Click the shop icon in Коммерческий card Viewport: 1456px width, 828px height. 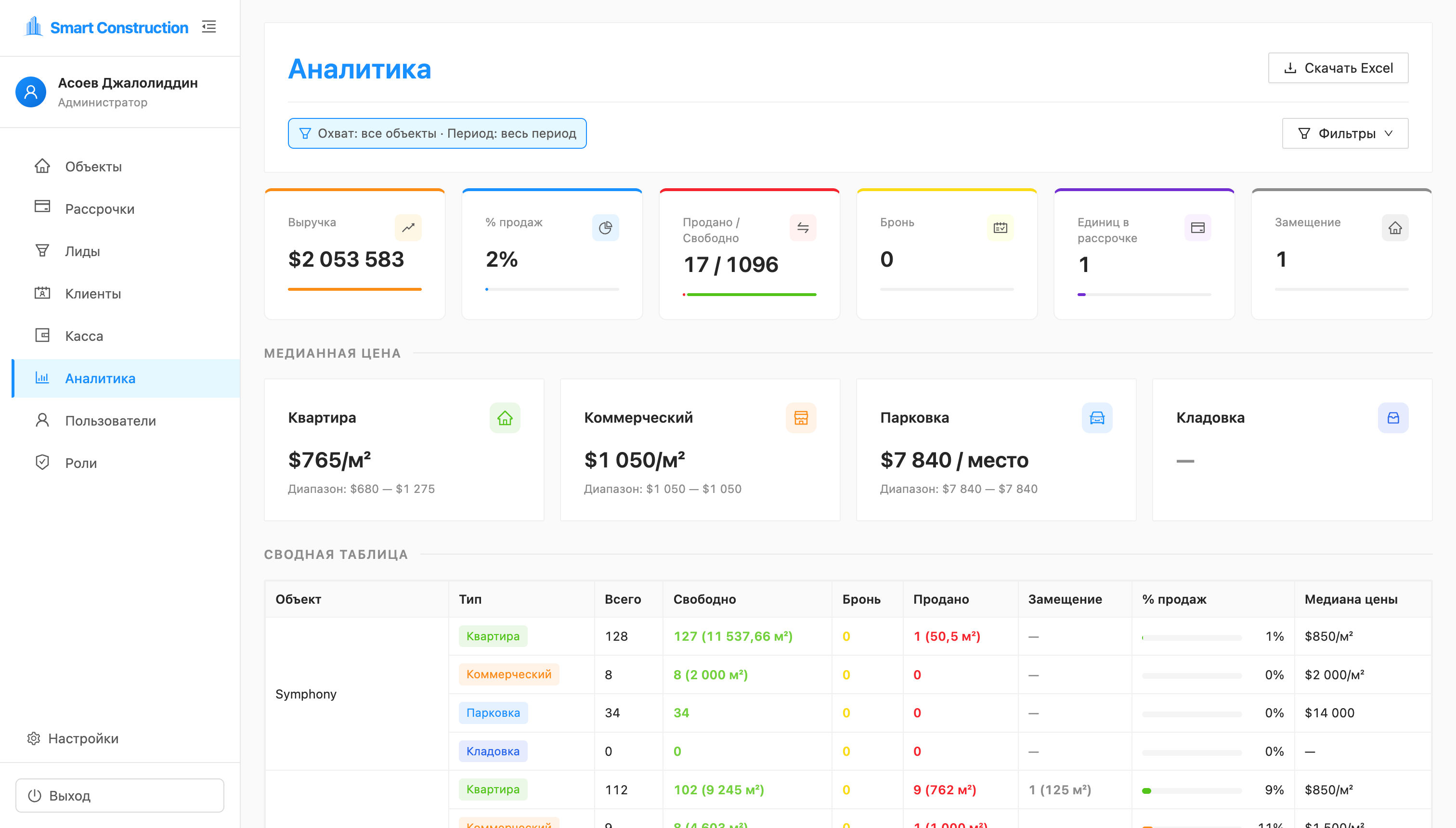(801, 418)
